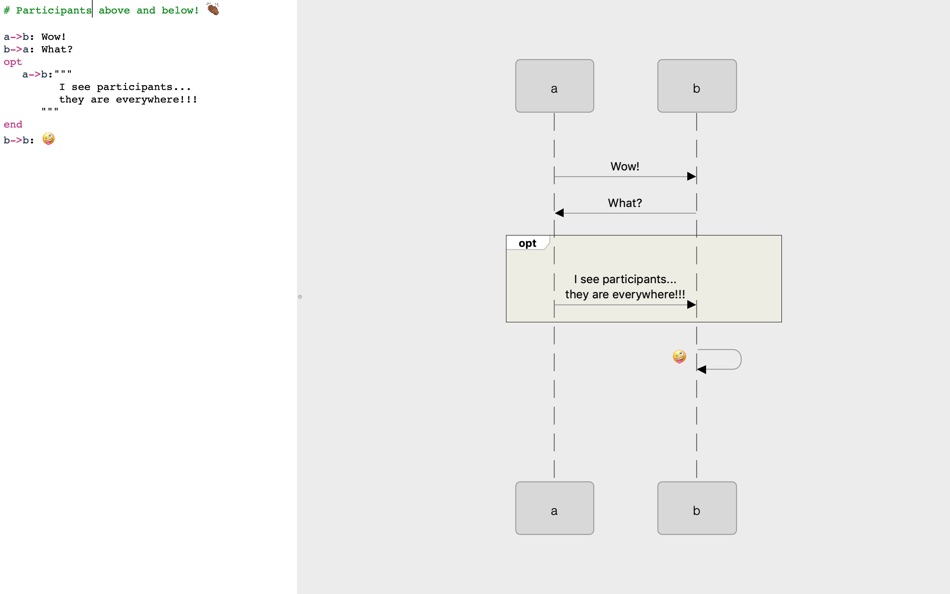Click the closing triple quotes line in editor
Screen dimensions: 950x594
pos(50,110)
